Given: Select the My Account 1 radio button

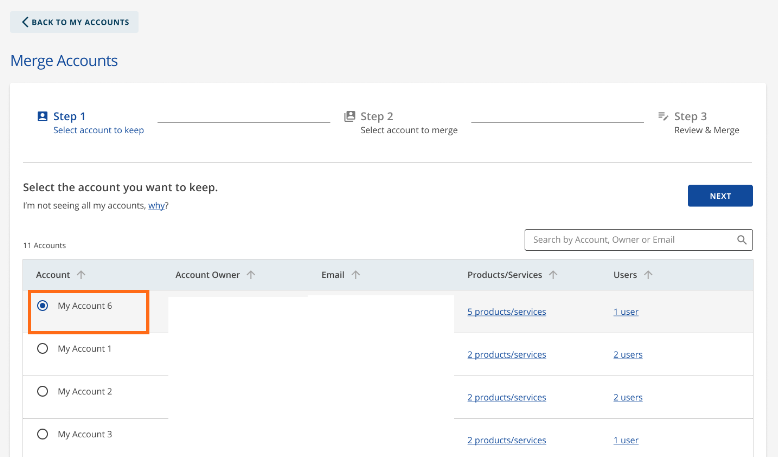Looking at the screenshot, I should (x=42, y=349).
